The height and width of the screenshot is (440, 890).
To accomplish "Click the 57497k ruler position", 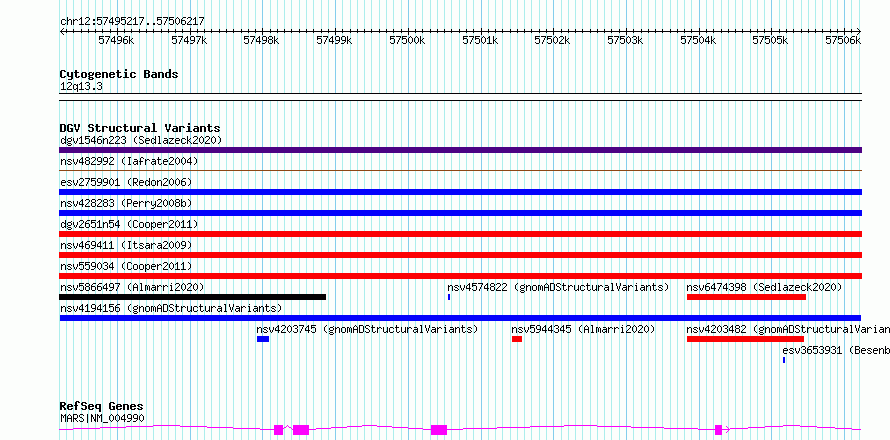I will pos(189,40).
